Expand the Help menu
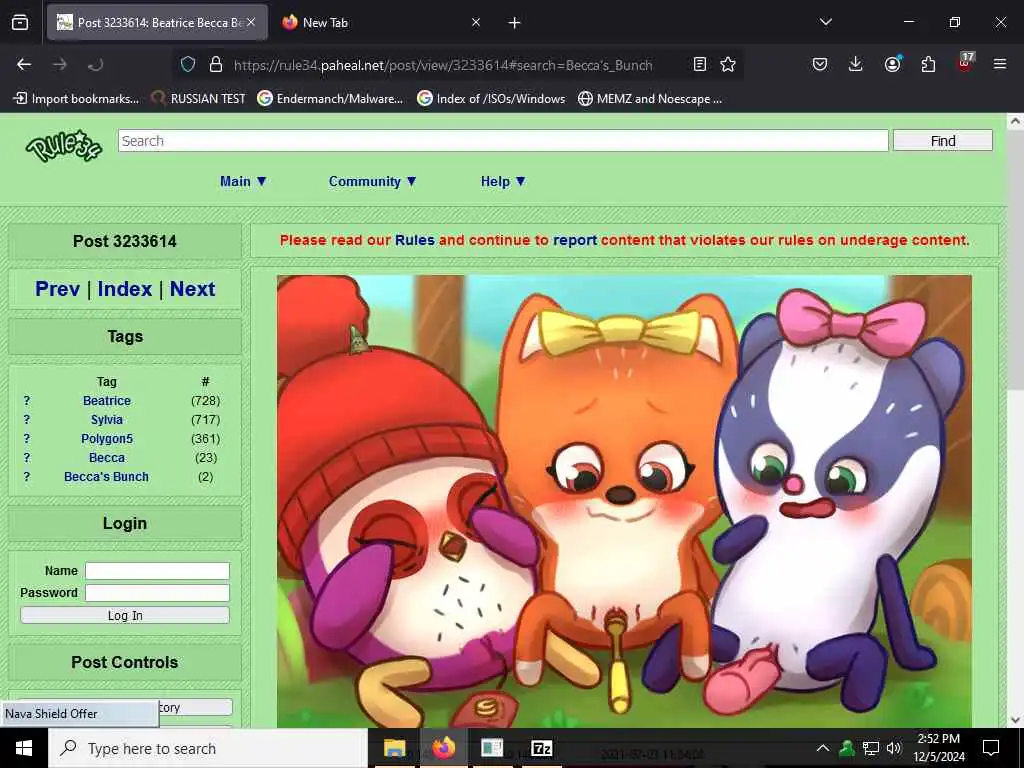This screenshot has height=768, width=1024. (503, 182)
